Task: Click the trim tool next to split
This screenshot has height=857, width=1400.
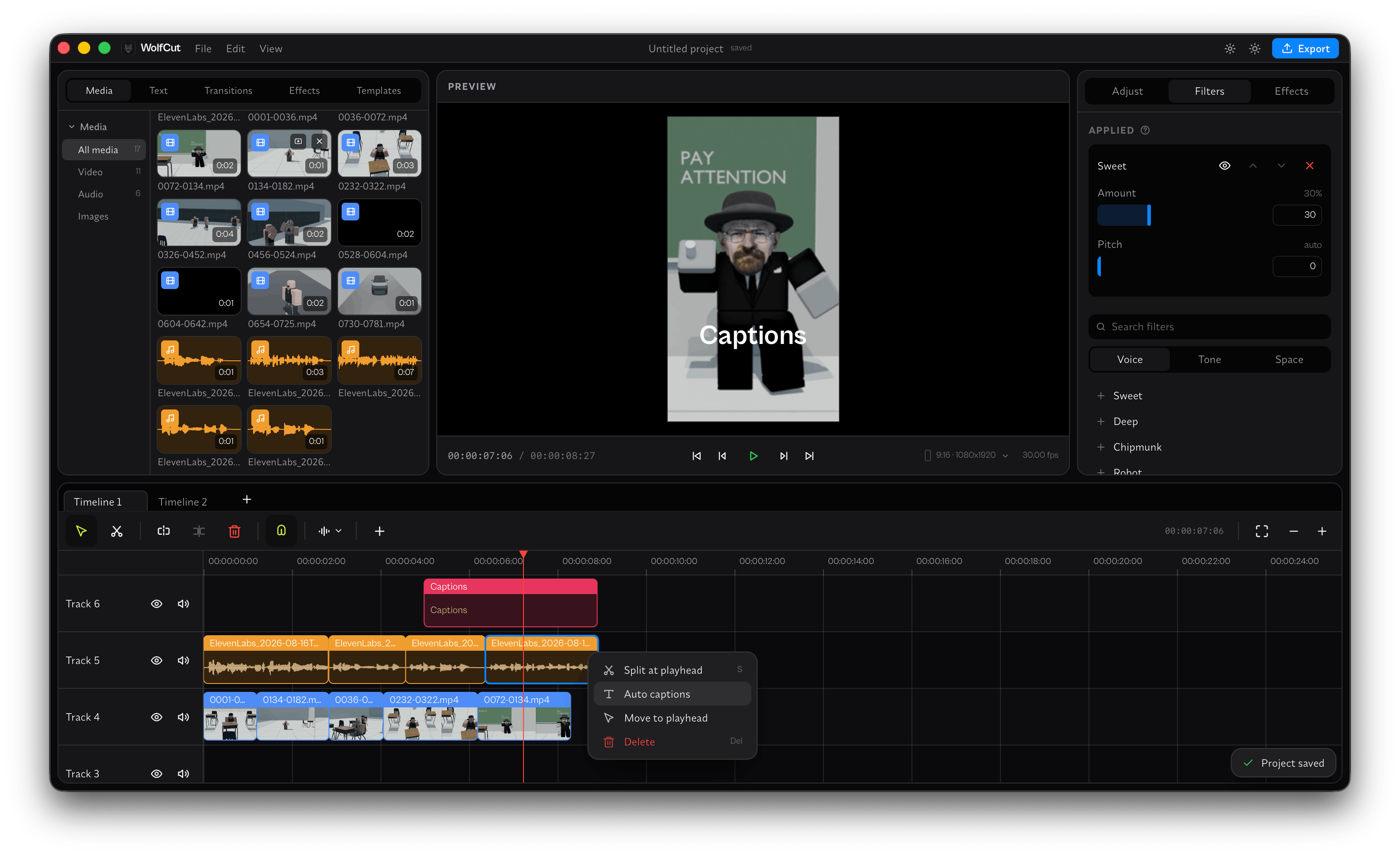Action: coord(199,531)
